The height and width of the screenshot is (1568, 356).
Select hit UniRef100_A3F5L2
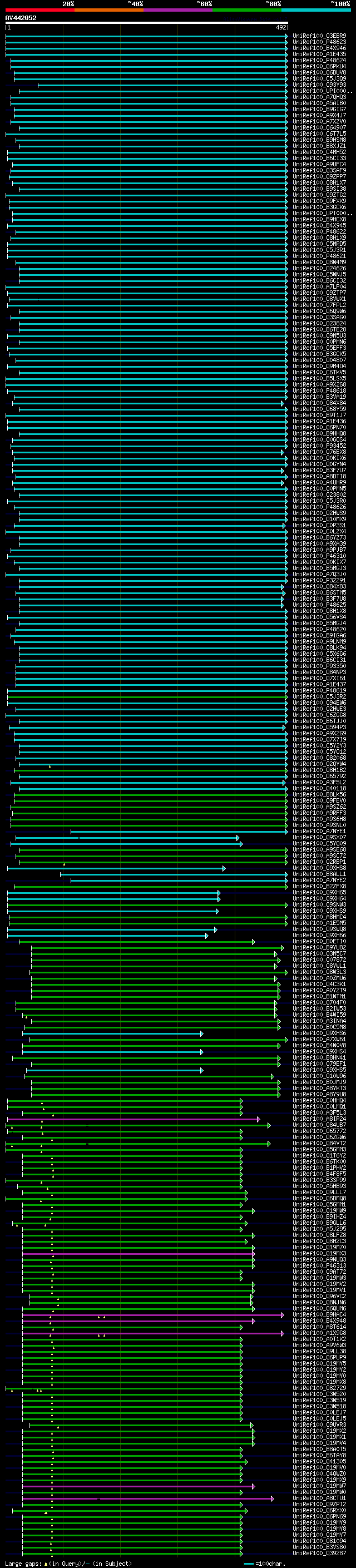(x=319, y=783)
